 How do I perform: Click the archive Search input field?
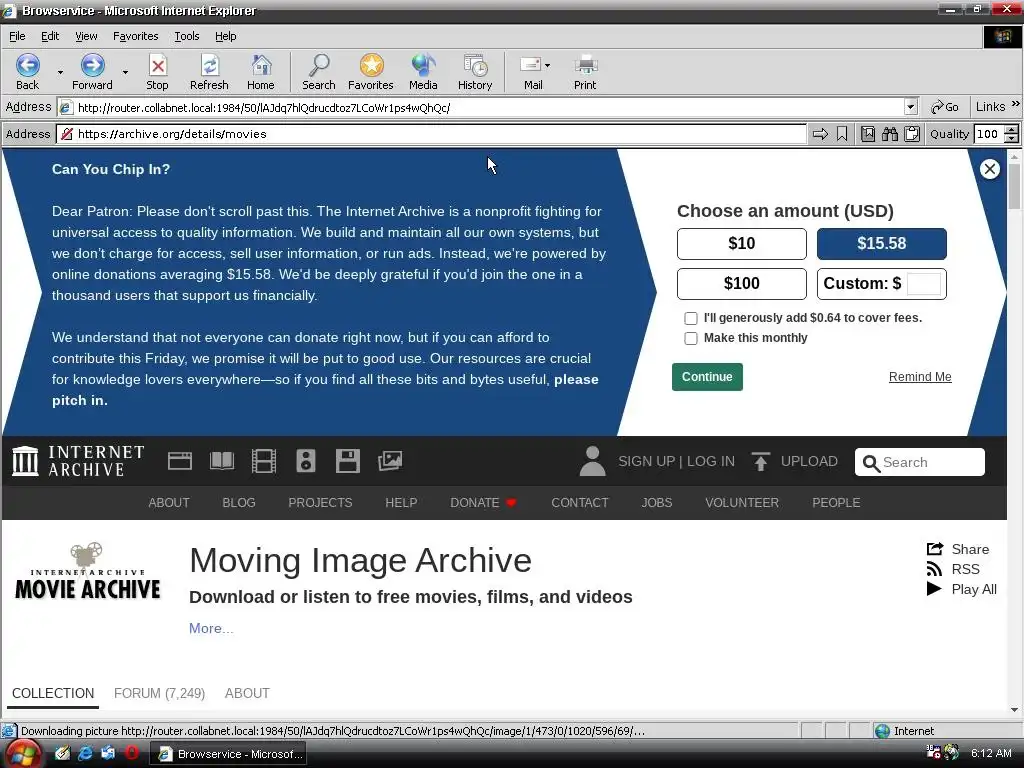coord(920,462)
